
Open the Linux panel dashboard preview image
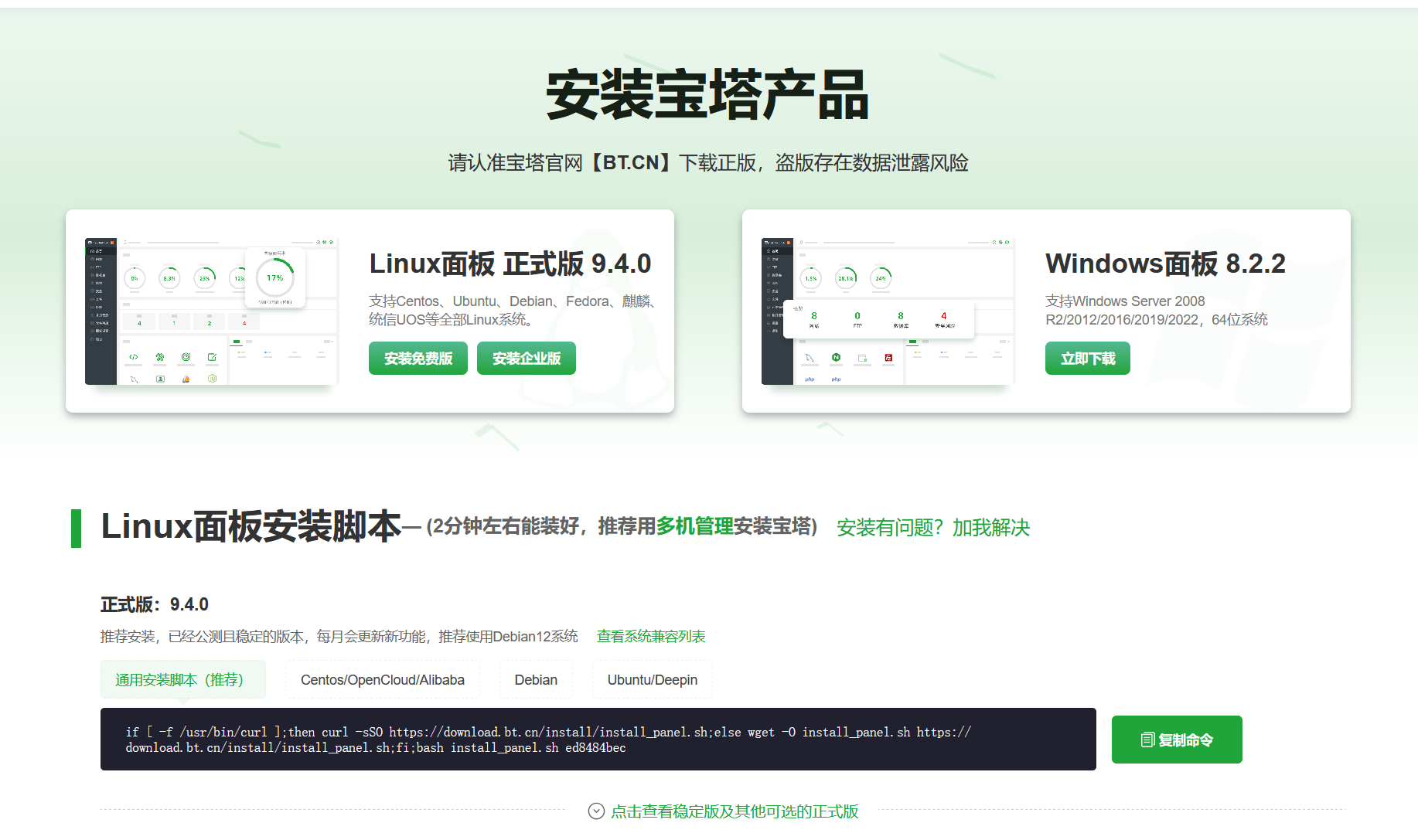click(x=211, y=311)
